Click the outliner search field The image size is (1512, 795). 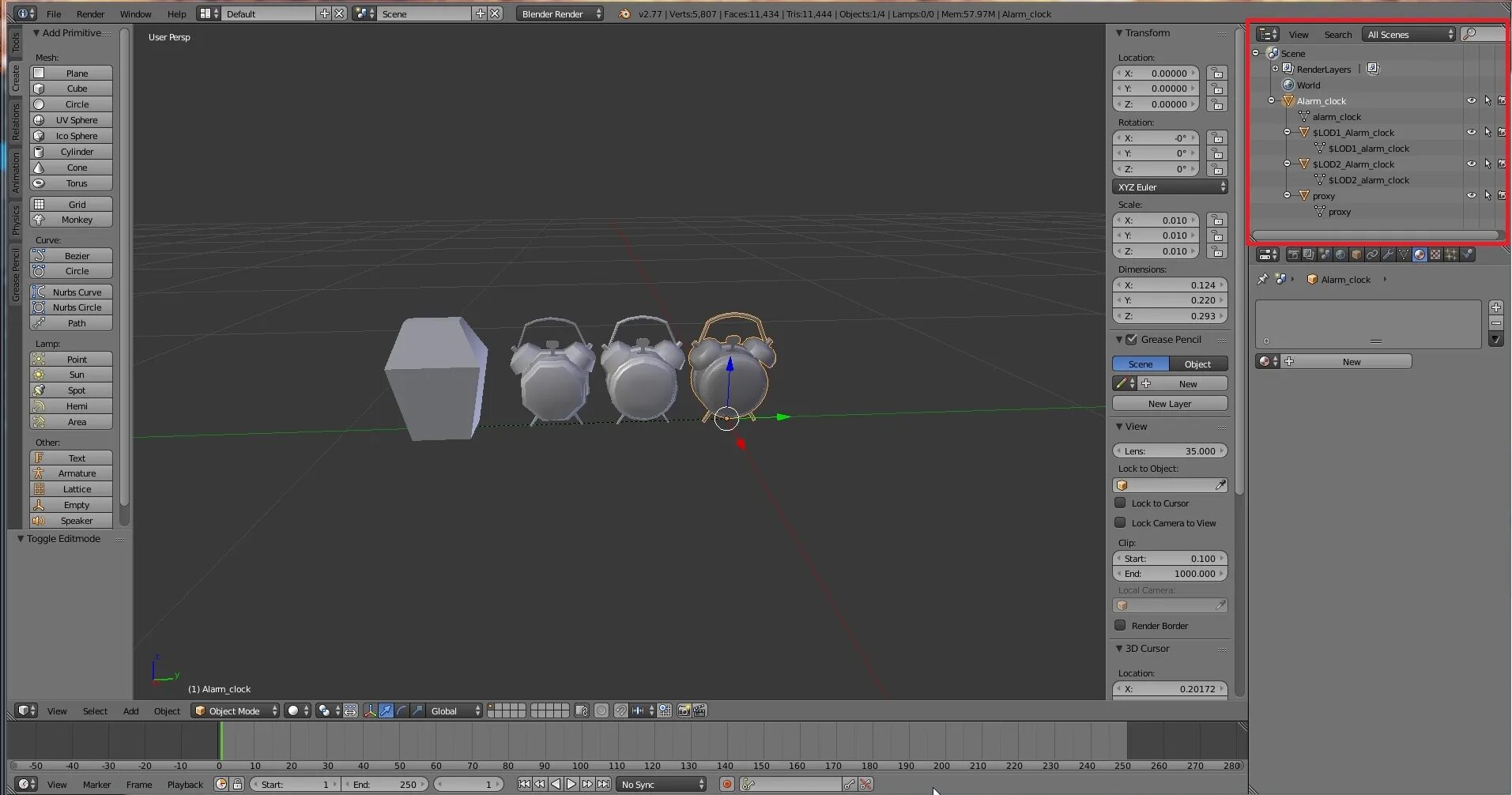click(1484, 34)
